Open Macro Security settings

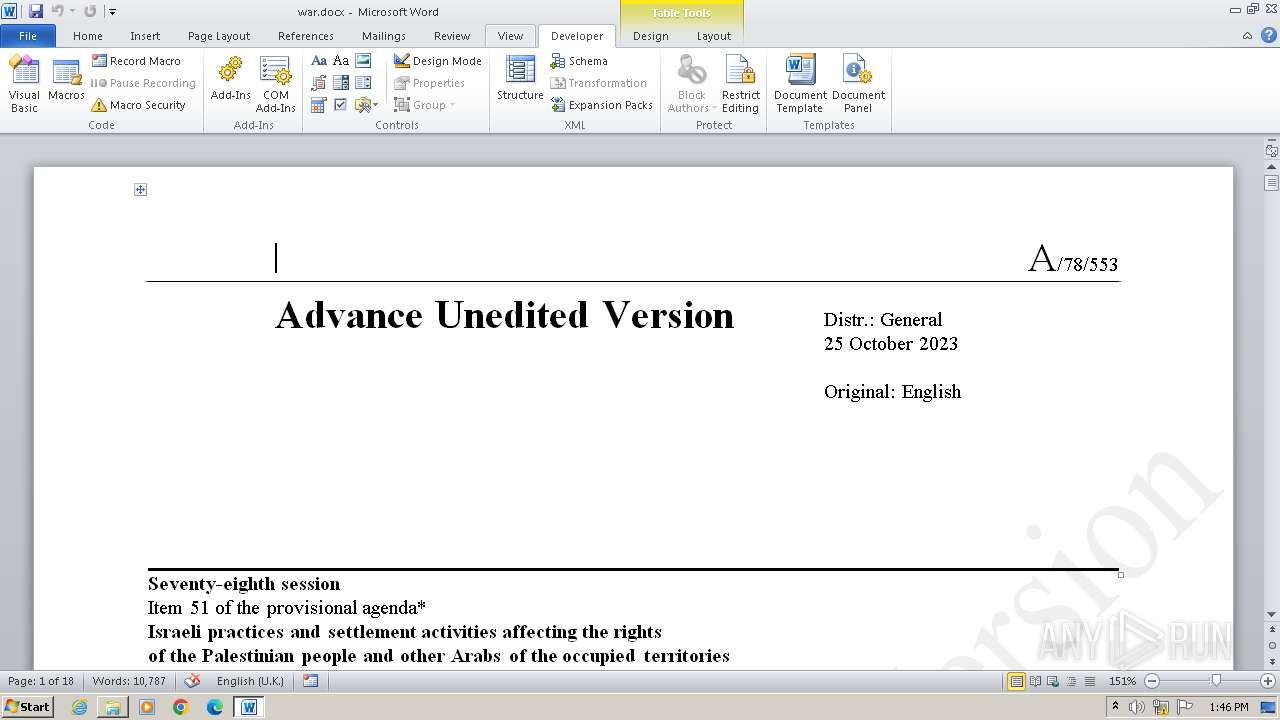pos(138,105)
